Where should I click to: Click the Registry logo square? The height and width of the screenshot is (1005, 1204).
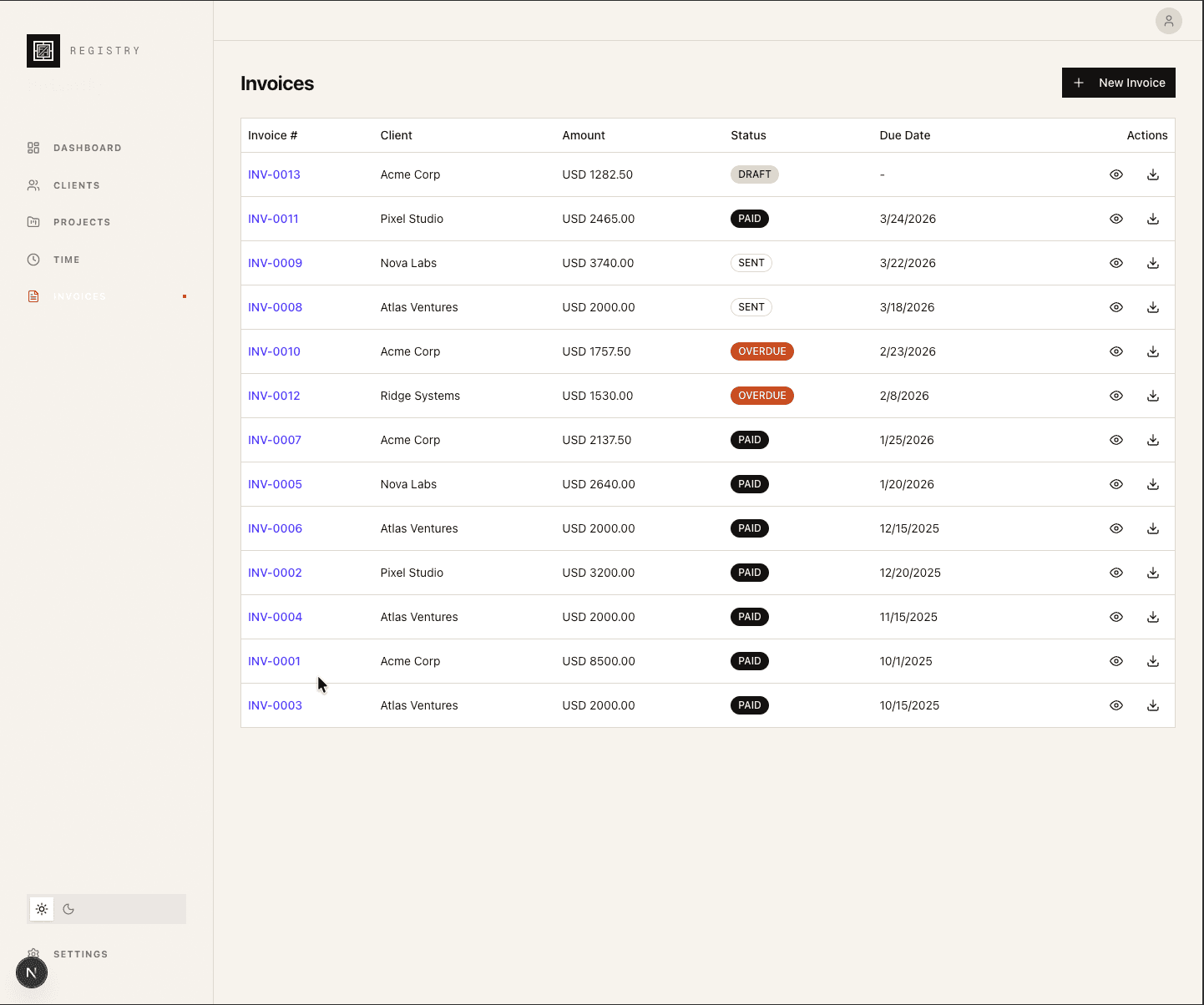coord(43,50)
